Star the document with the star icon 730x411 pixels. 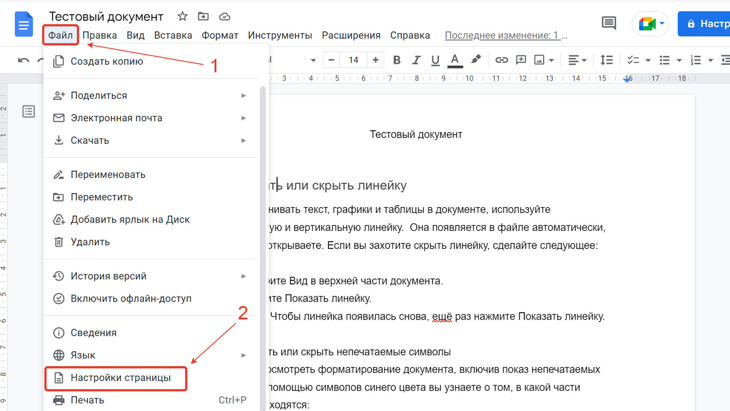tap(182, 17)
